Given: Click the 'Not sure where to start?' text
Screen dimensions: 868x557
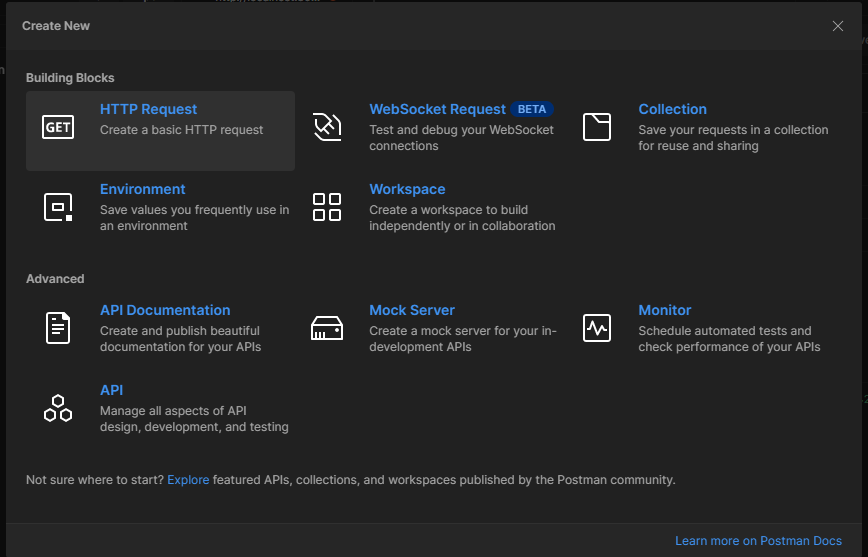Looking at the screenshot, I should click(95, 480).
